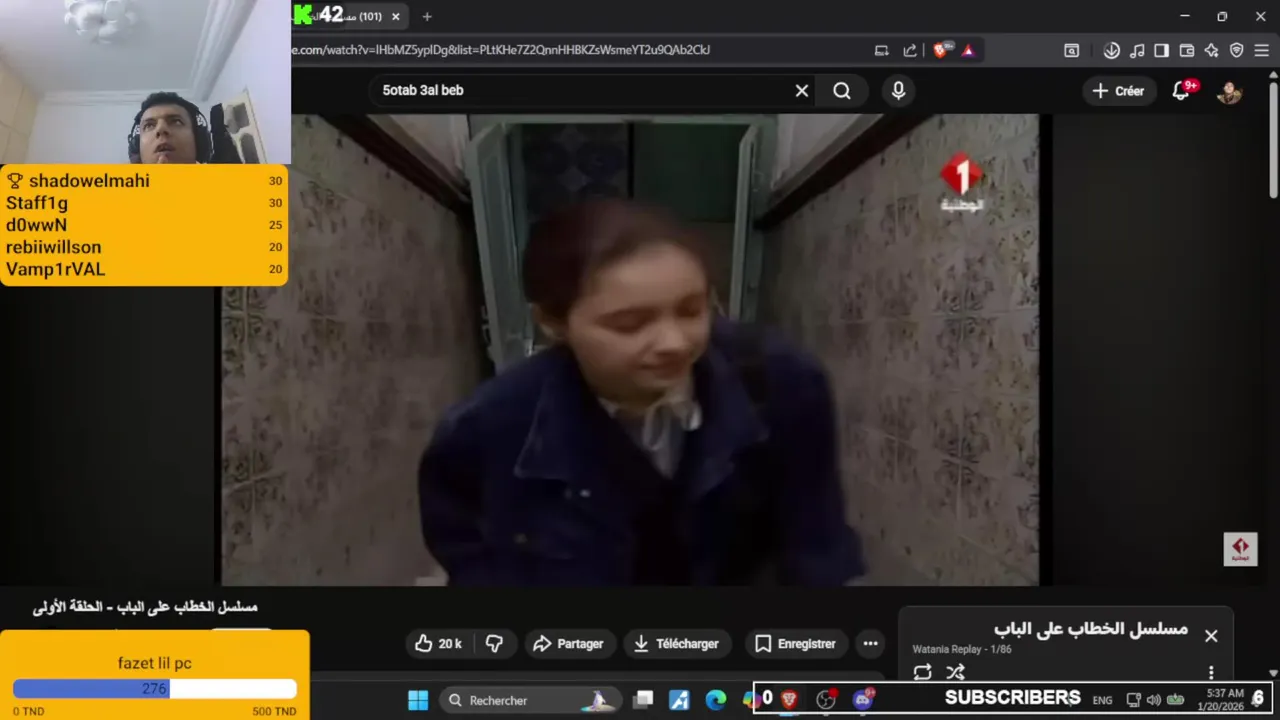Image resolution: width=1280 pixels, height=720 pixels.
Task: Open the Brave VPN shield icon
Action: click(1236, 50)
